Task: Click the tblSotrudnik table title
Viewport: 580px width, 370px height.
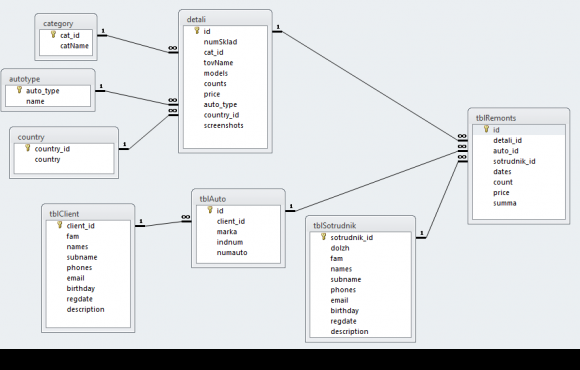Action: pos(335,225)
